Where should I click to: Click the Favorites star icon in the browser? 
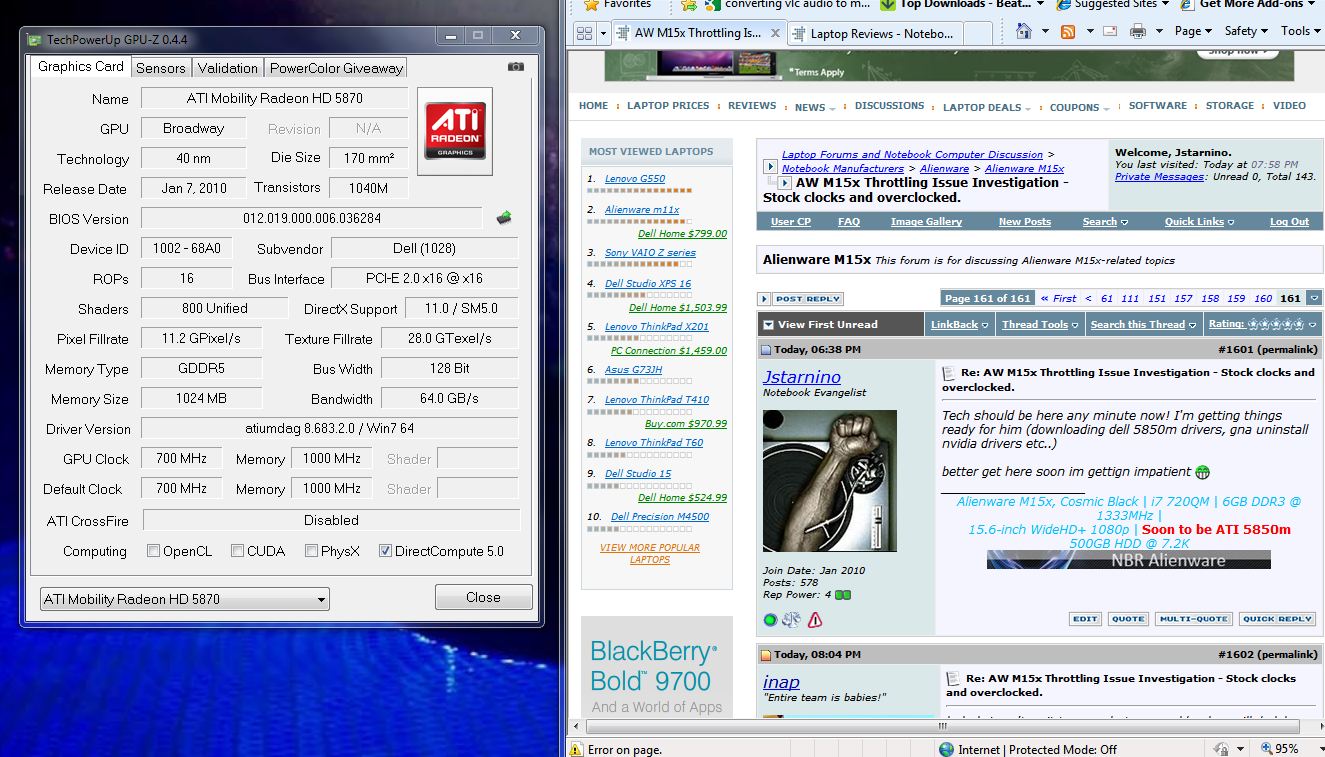tap(589, 4)
